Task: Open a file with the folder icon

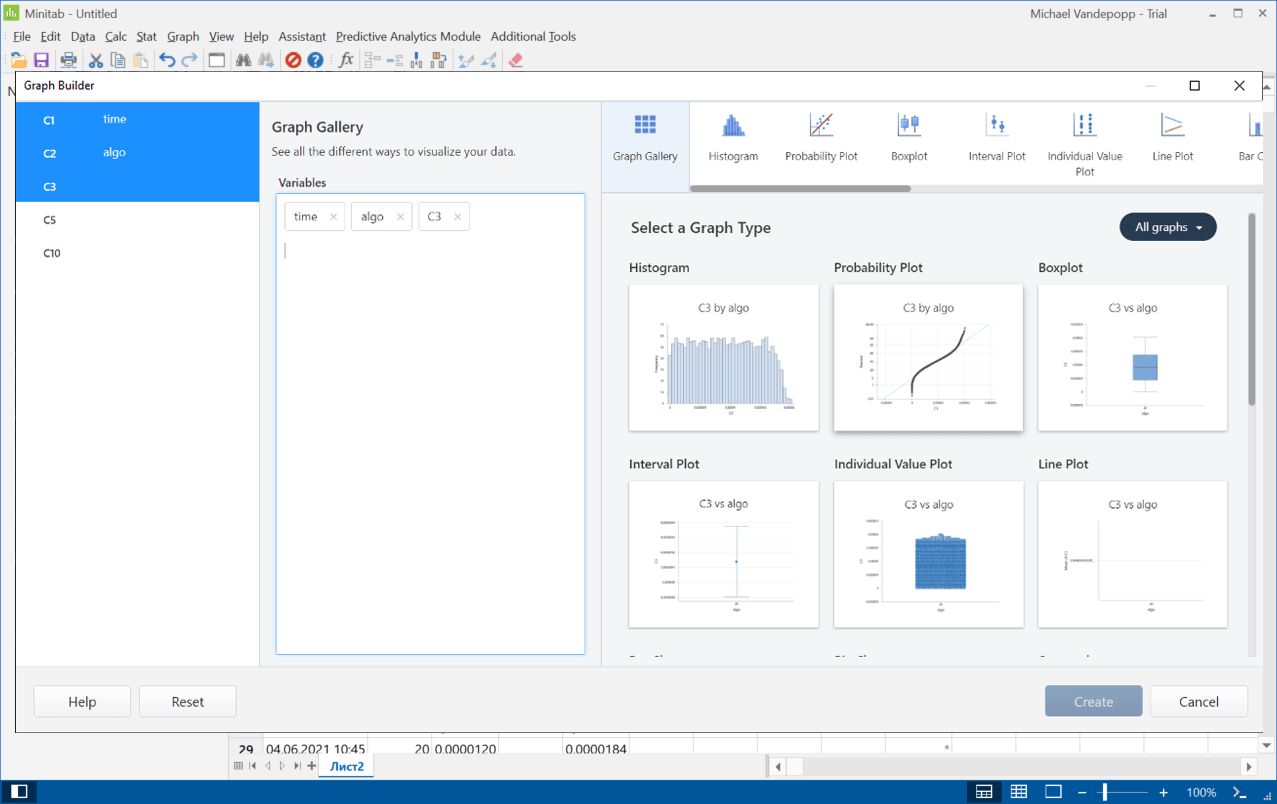Action: (x=18, y=61)
